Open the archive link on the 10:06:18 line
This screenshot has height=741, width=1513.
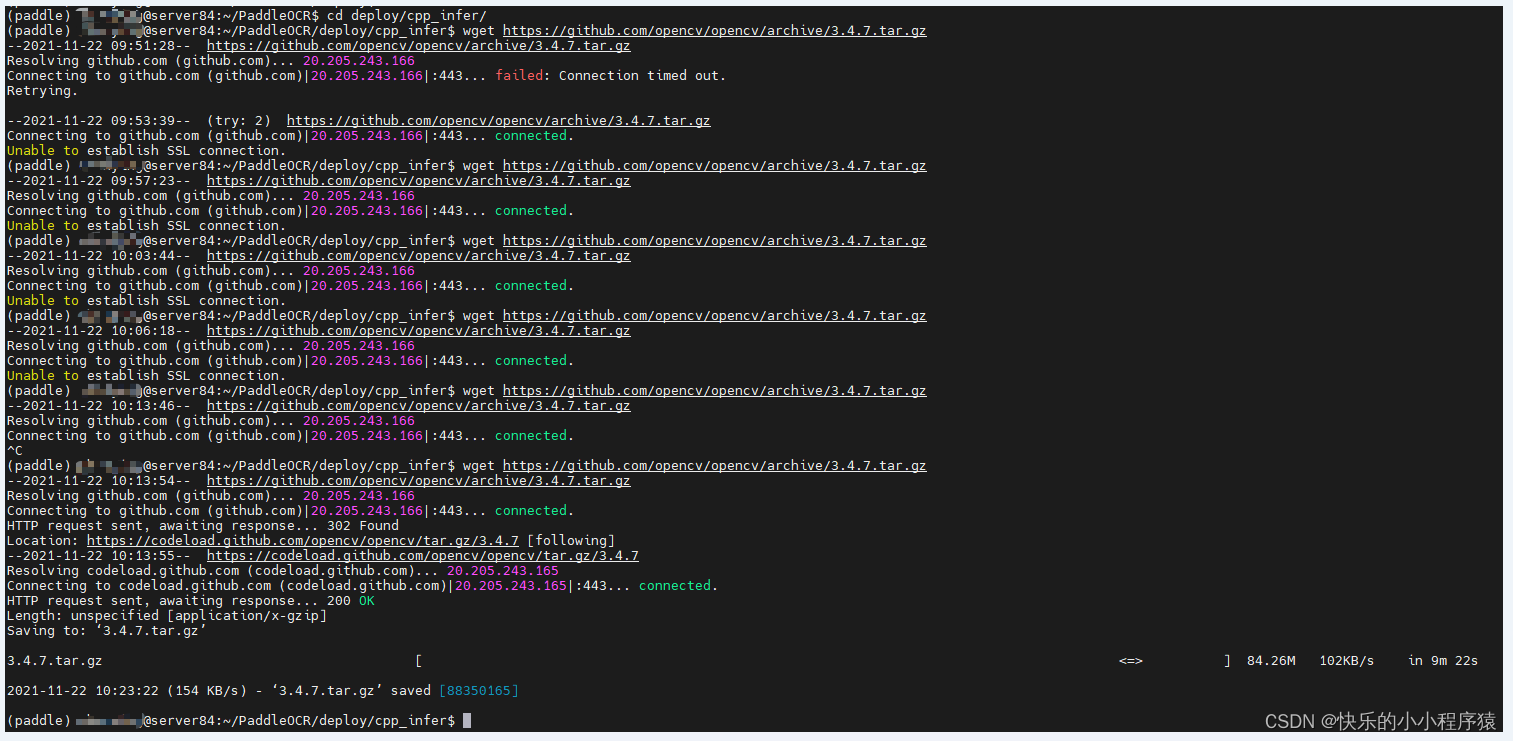[418, 331]
